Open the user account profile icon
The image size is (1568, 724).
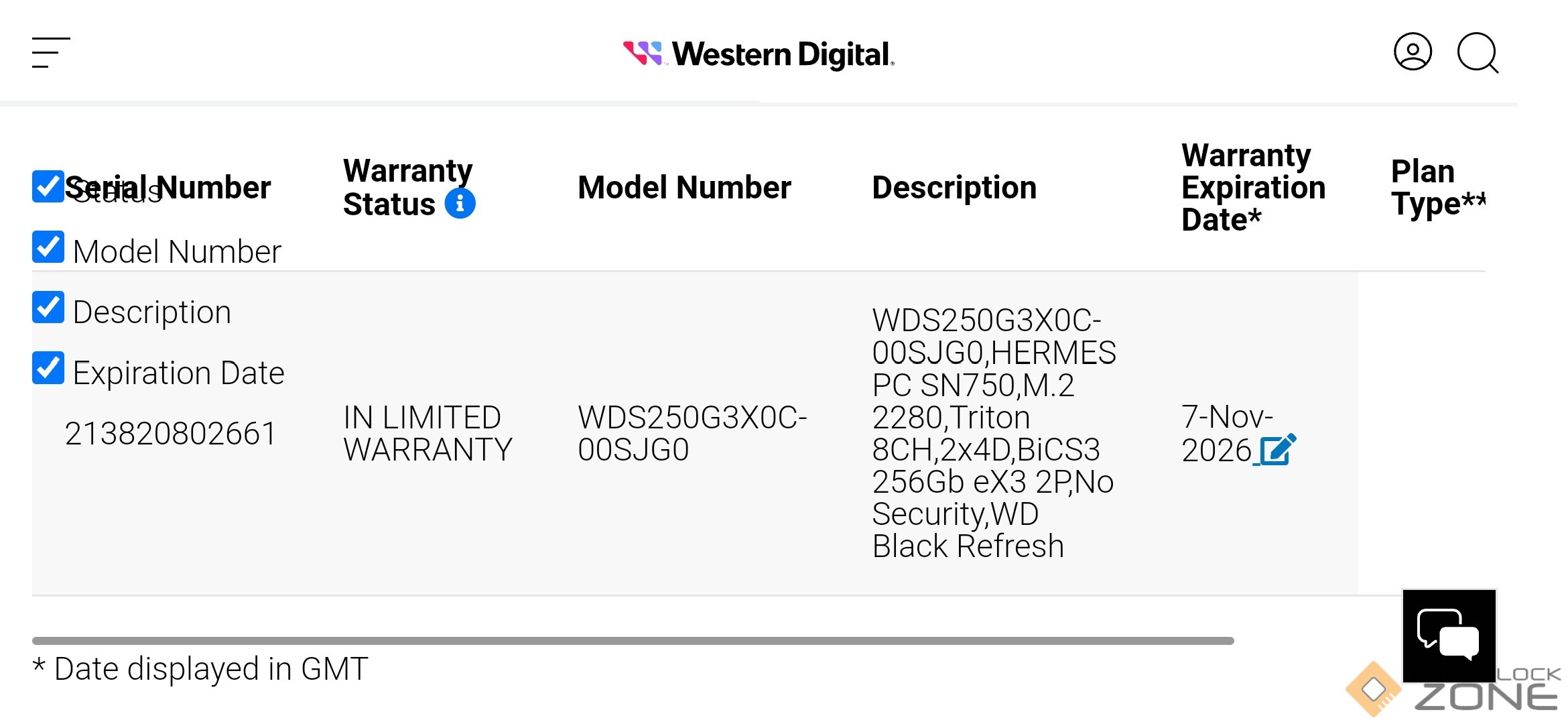(x=1413, y=52)
